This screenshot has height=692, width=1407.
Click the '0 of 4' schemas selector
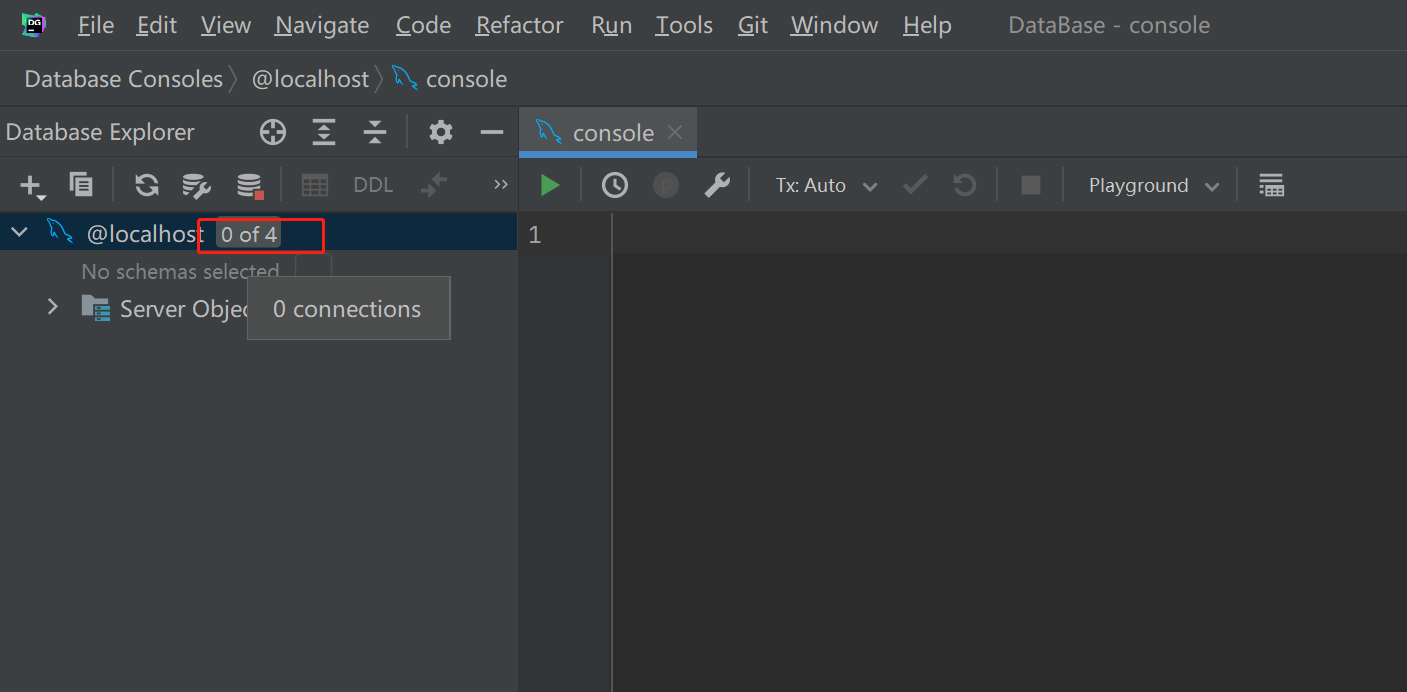(x=249, y=235)
